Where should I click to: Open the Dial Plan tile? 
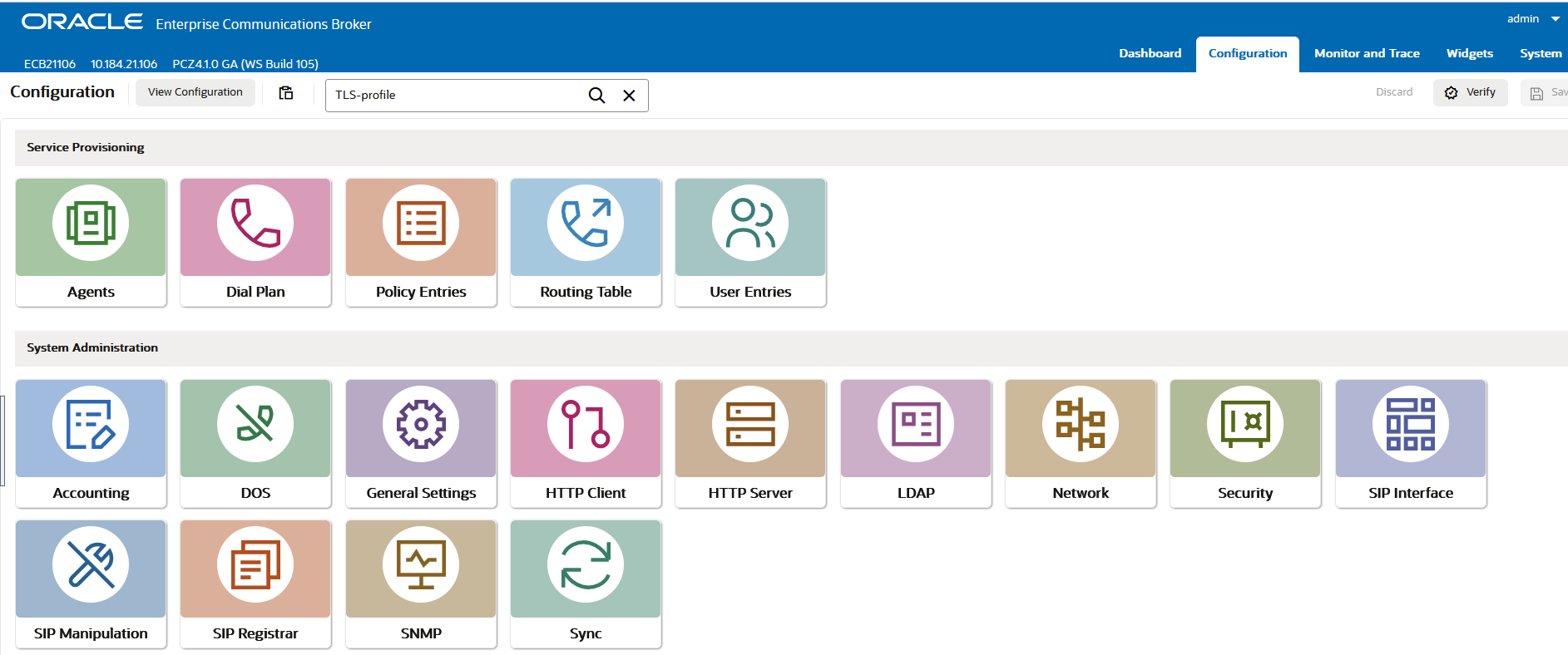(x=255, y=243)
